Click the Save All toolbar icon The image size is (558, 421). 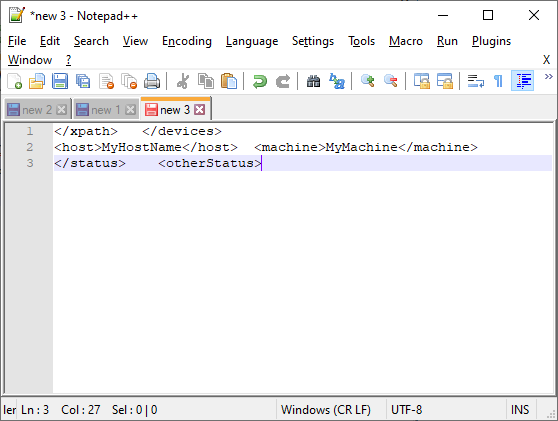point(83,81)
